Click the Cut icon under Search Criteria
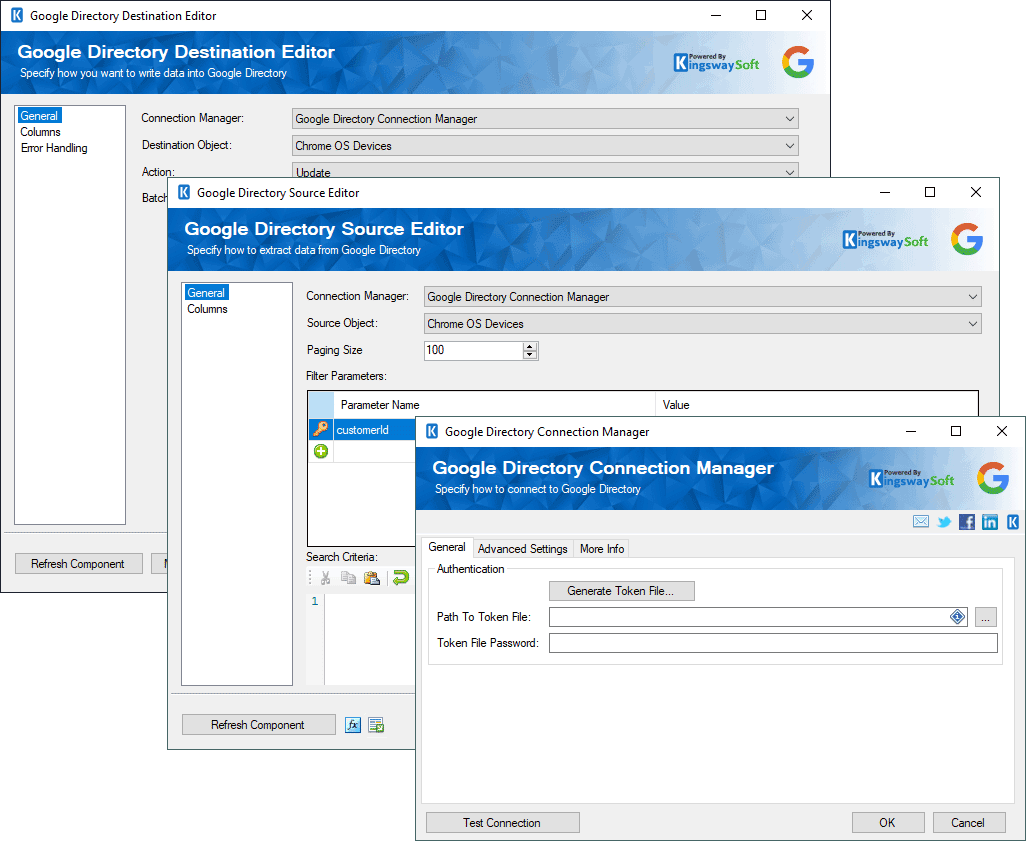This screenshot has height=841, width=1026. [x=325, y=578]
